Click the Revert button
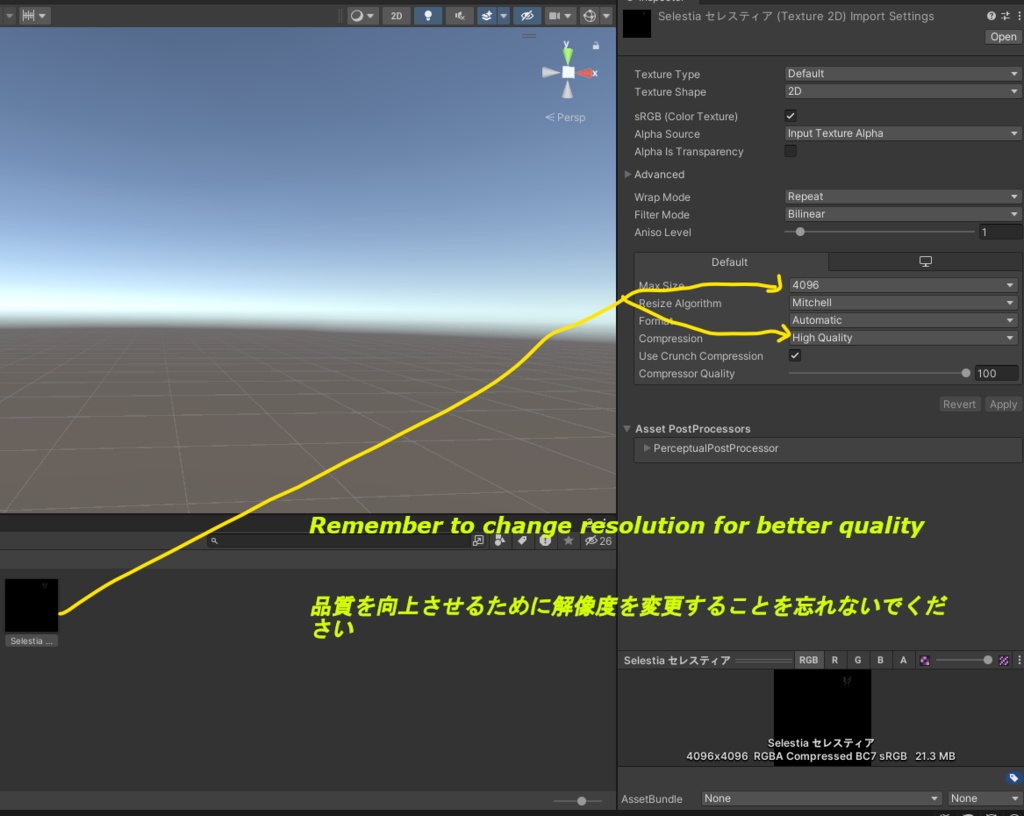The width and height of the screenshot is (1024, 816). pos(959,404)
